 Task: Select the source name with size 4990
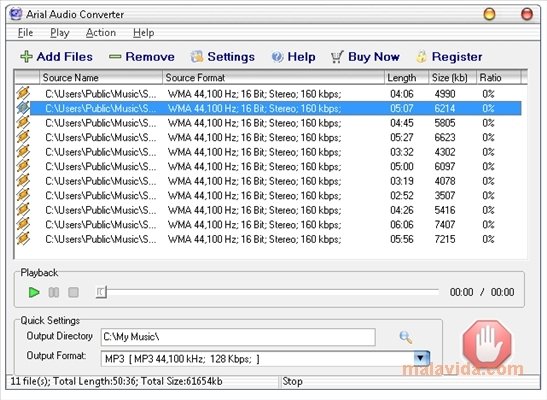pyautogui.click(x=100, y=94)
